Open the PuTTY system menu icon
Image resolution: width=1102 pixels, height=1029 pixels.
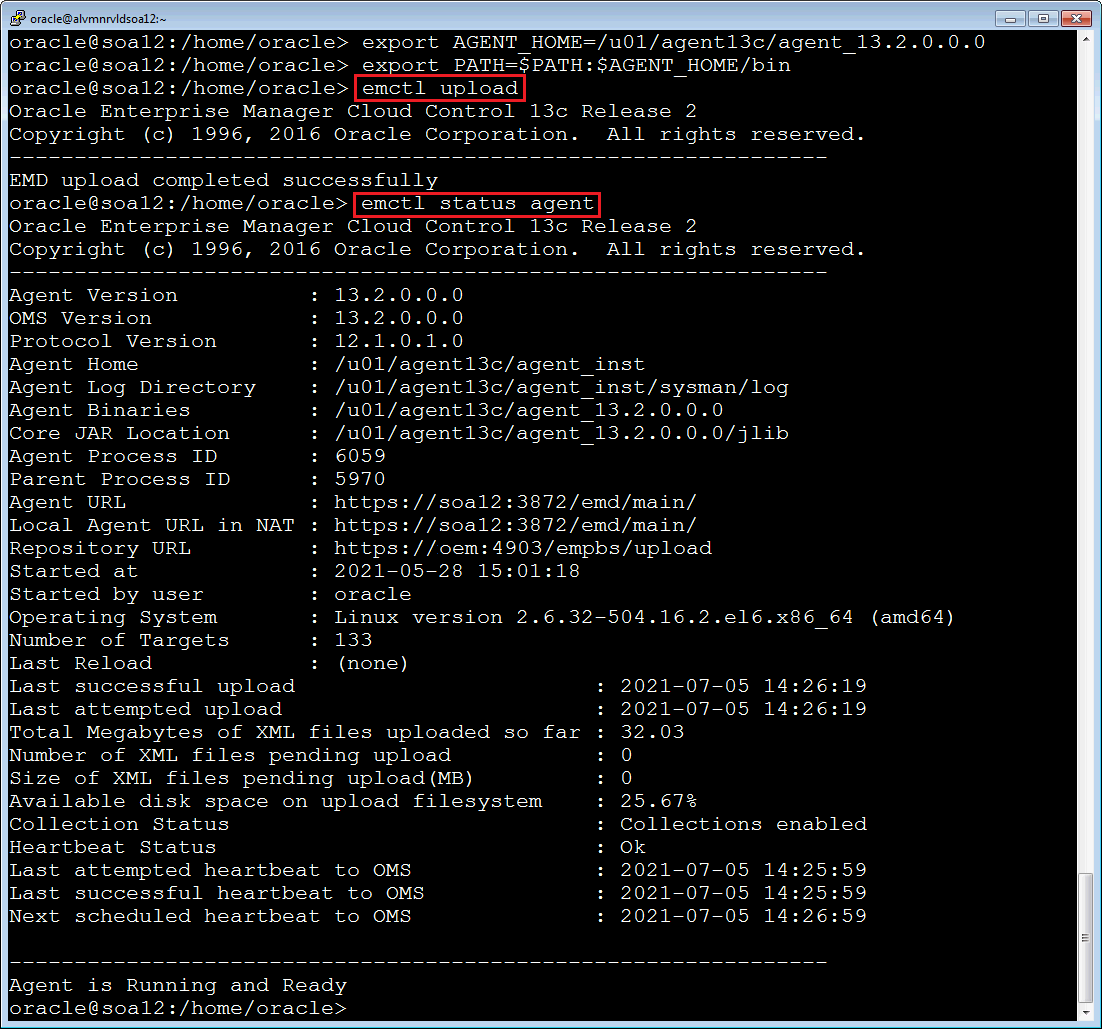point(16,17)
